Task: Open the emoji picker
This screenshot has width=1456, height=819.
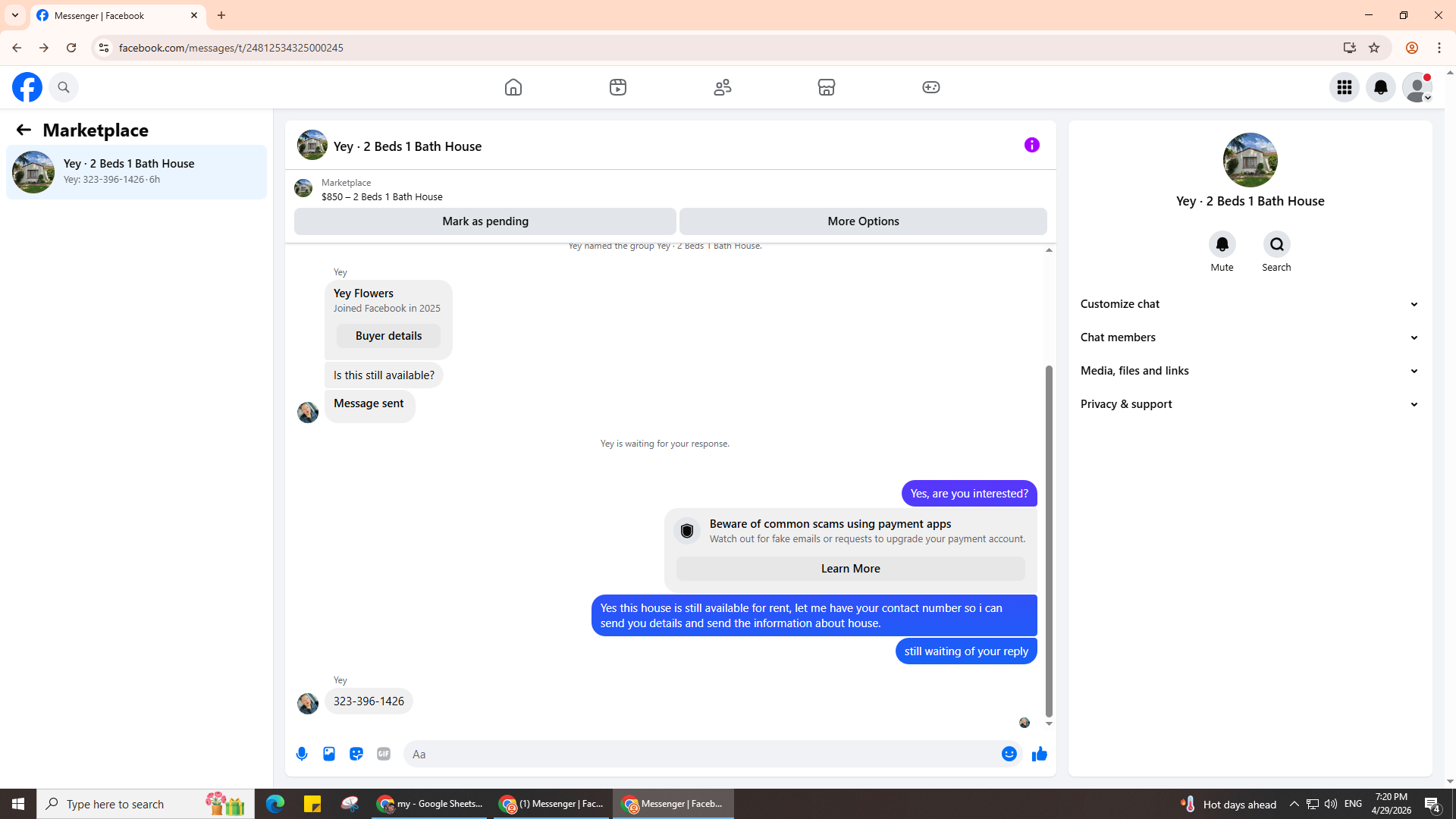Action: [1009, 754]
